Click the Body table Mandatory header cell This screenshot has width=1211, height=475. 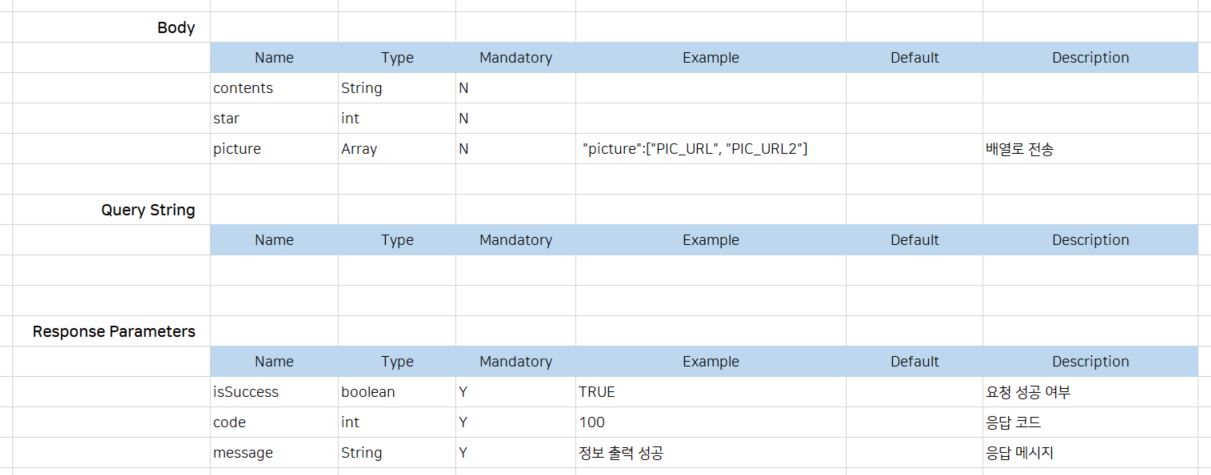point(515,58)
